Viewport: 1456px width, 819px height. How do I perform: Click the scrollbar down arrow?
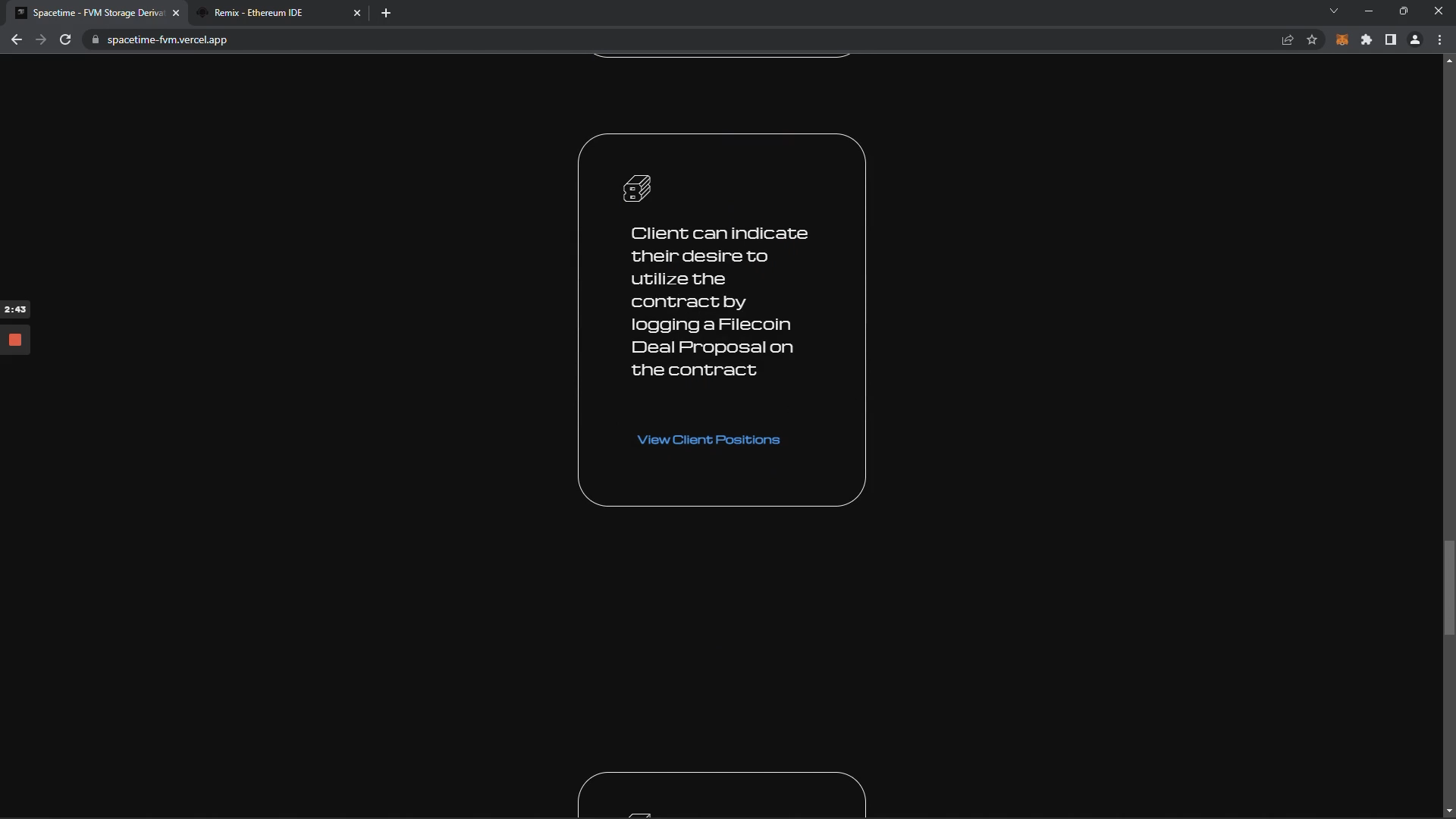(x=1449, y=811)
